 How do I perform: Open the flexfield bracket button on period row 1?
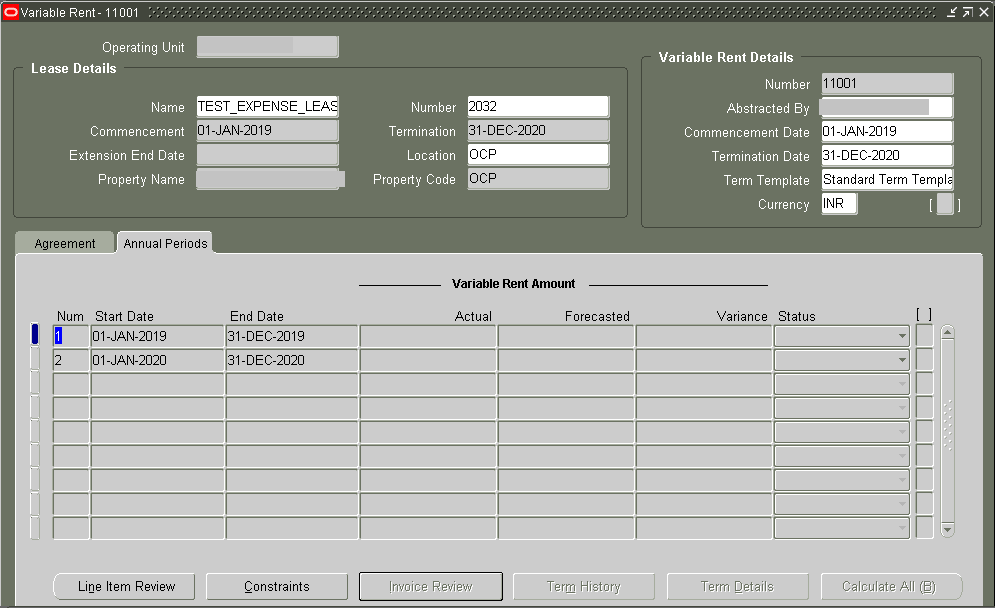click(923, 336)
